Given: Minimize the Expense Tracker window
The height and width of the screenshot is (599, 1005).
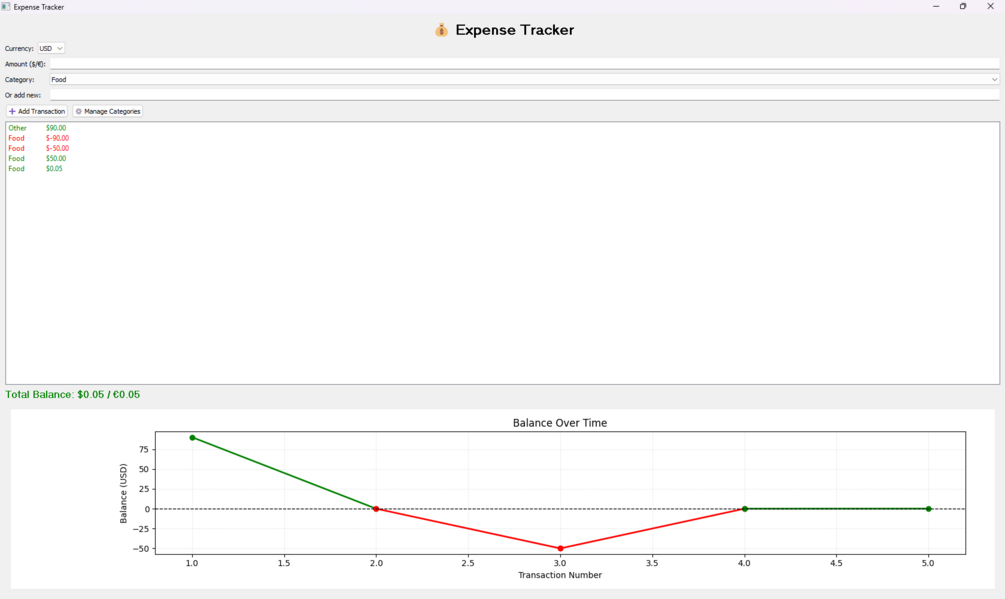Looking at the screenshot, I should tap(936, 6).
